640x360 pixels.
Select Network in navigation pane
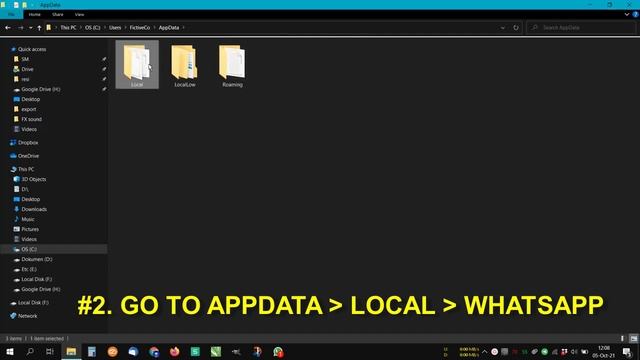click(x=27, y=316)
